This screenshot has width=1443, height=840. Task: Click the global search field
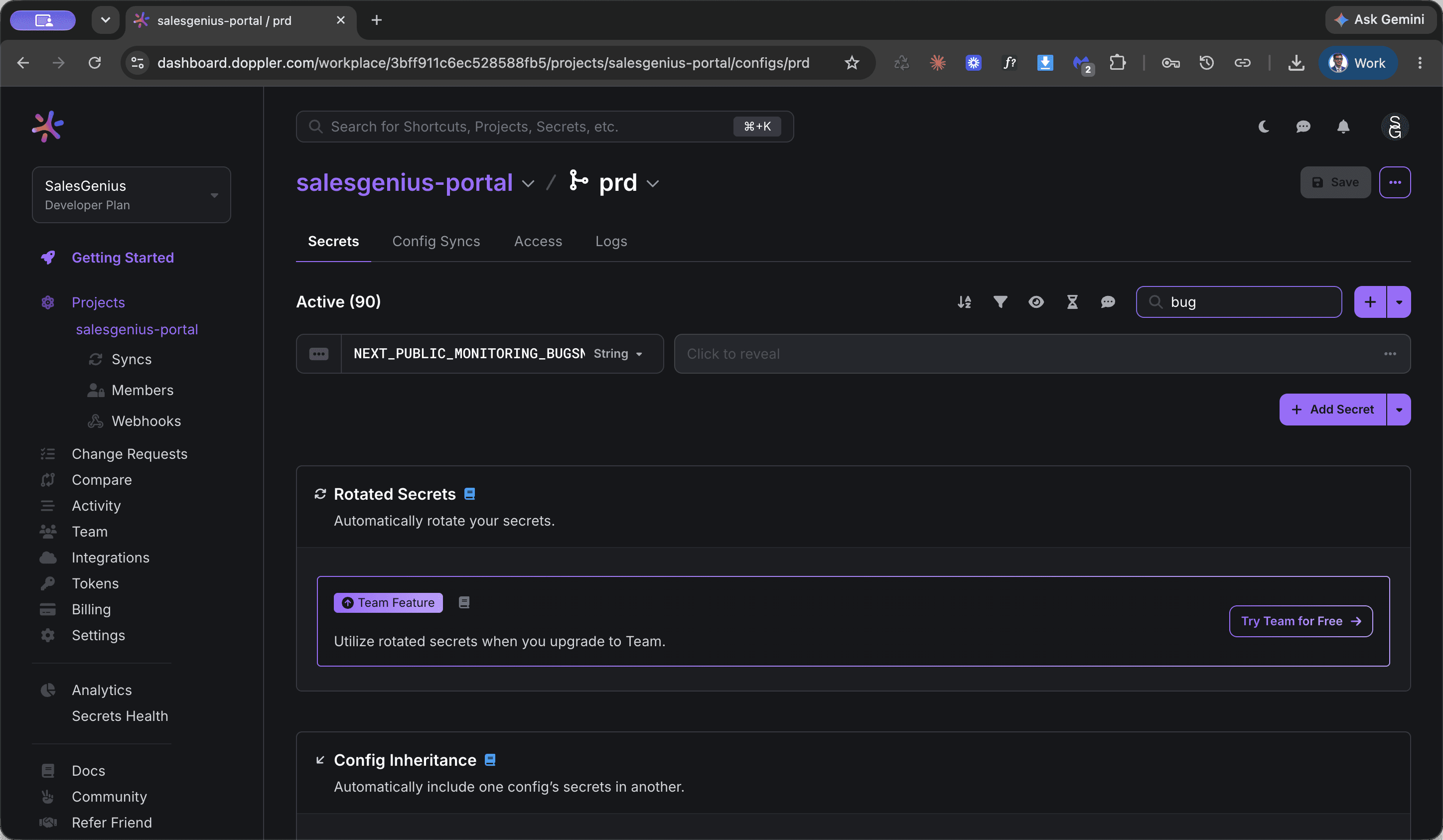(545, 127)
